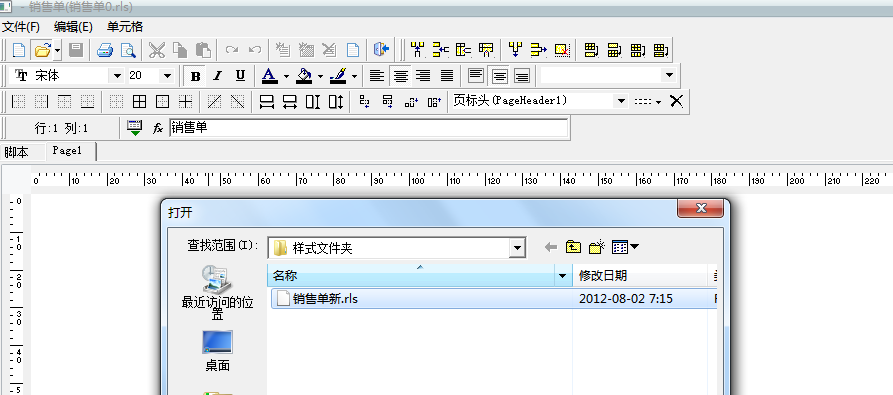Go to 最近访问的位置 in sidebar
This screenshot has height=395, width=893.
pos(217,293)
